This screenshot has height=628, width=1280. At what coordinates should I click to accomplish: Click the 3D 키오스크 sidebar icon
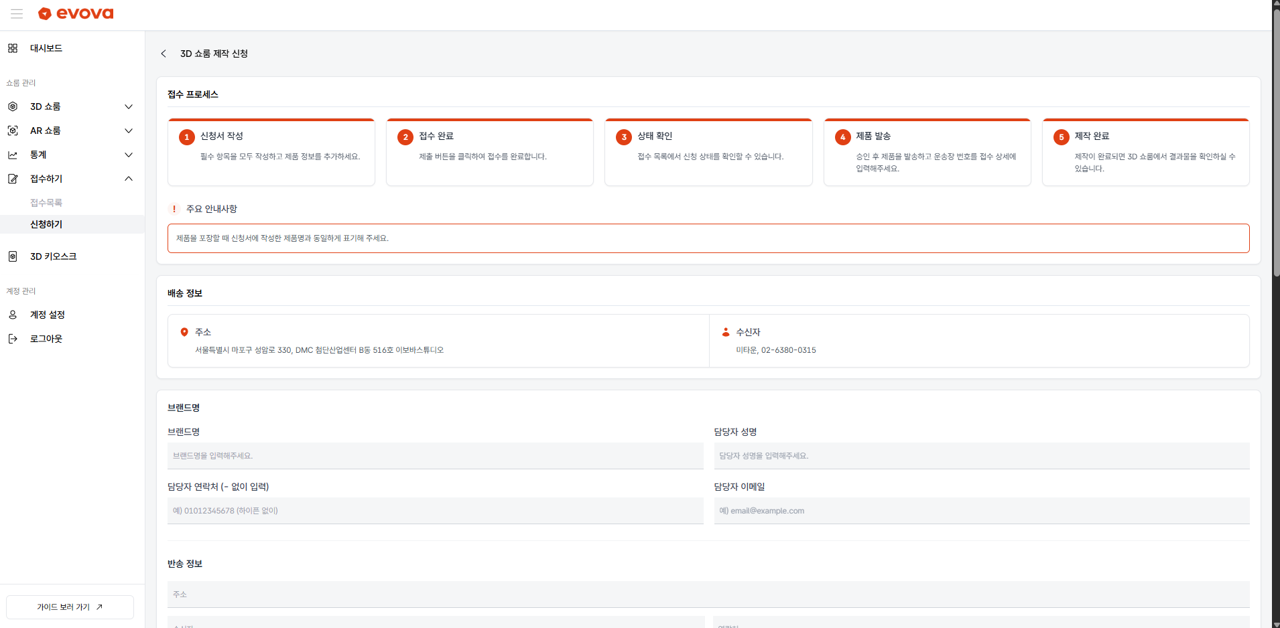pos(13,257)
